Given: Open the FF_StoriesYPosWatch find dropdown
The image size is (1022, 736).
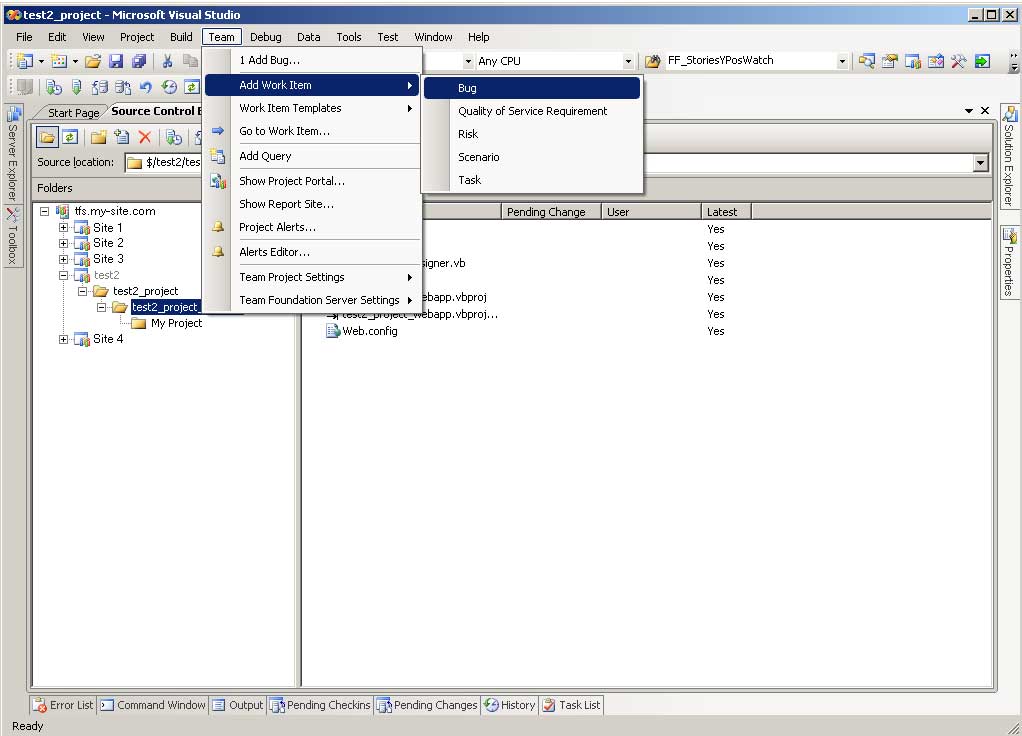Looking at the screenshot, I should (841, 61).
